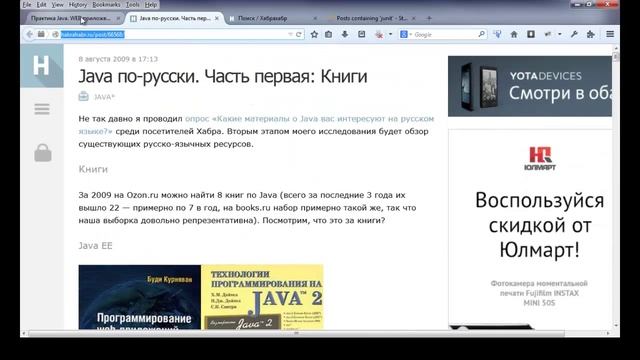Go back with the browser back arrow
Screen dimensions: 640x360
tap(29, 35)
